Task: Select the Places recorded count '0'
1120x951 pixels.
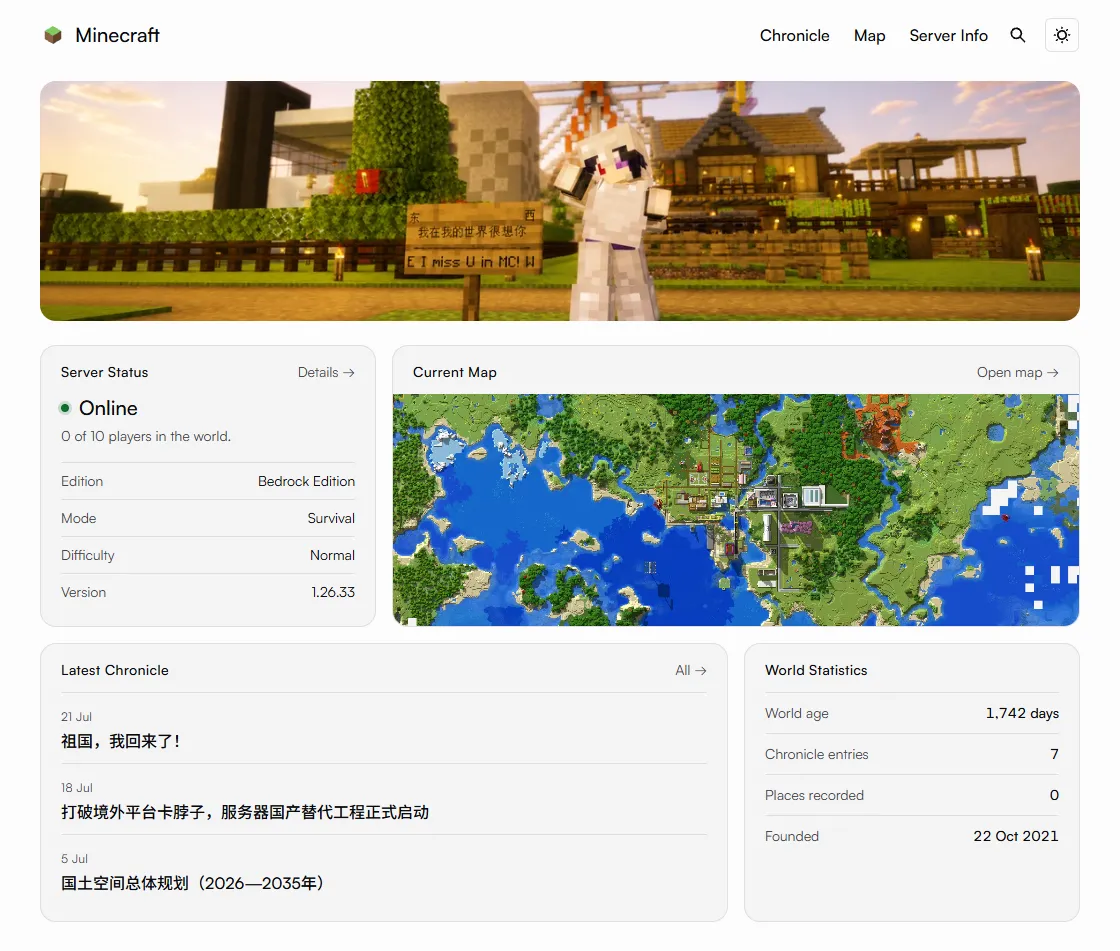Action: click(1054, 795)
